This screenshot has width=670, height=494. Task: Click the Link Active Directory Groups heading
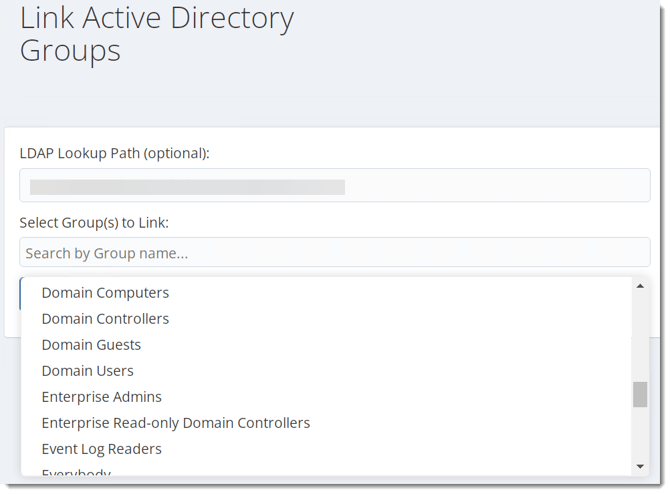coord(157,33)
